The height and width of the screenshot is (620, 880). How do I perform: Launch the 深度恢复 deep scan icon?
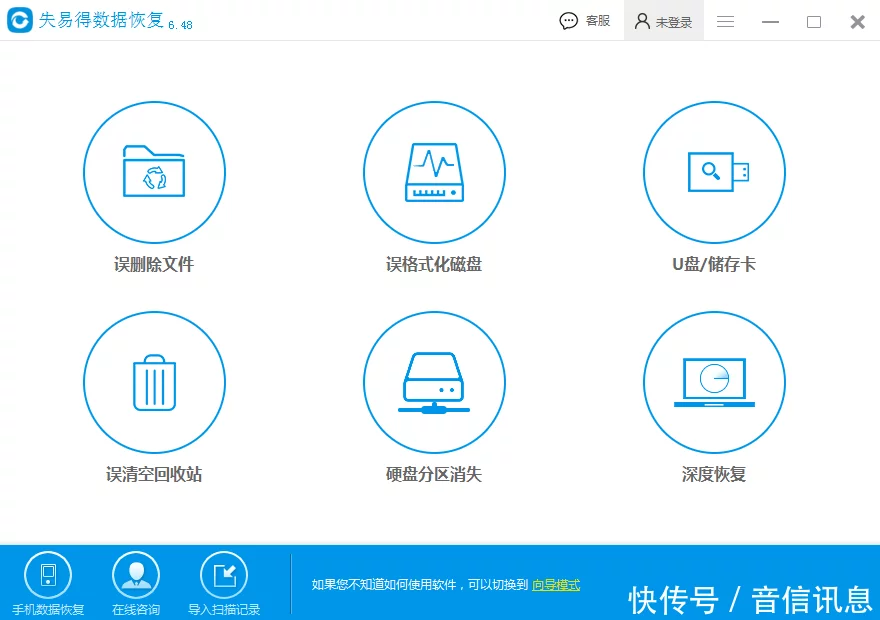[x=714, y=382]
